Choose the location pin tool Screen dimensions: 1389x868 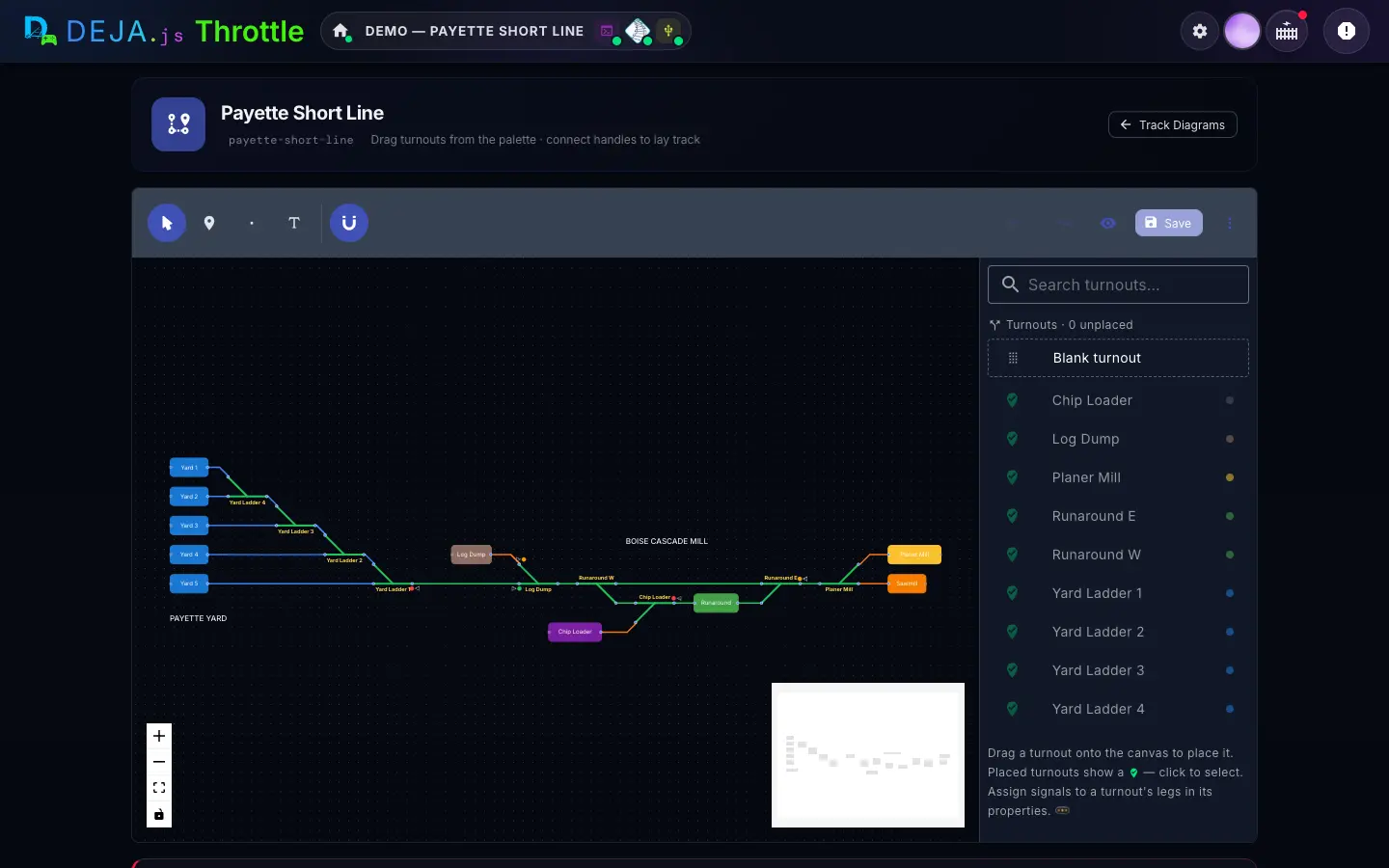209,223
